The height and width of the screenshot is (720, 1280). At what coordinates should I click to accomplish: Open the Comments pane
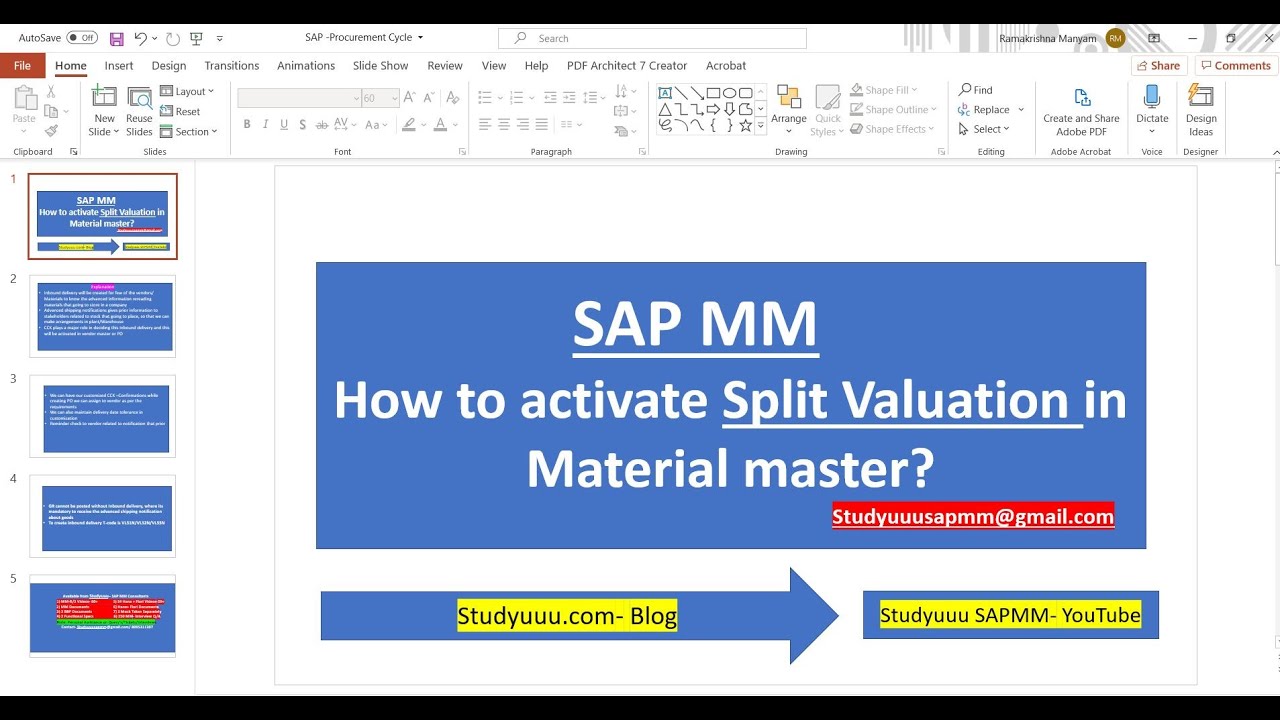(1235, 66)
